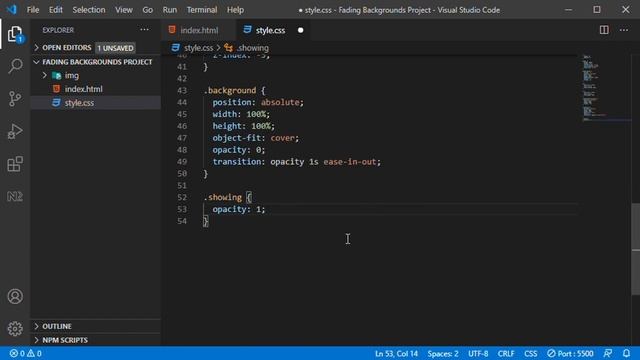Click the 'ease-in-out' value on line 49
This screenshot has width=640, height=360.
click(x=350, y=162)
